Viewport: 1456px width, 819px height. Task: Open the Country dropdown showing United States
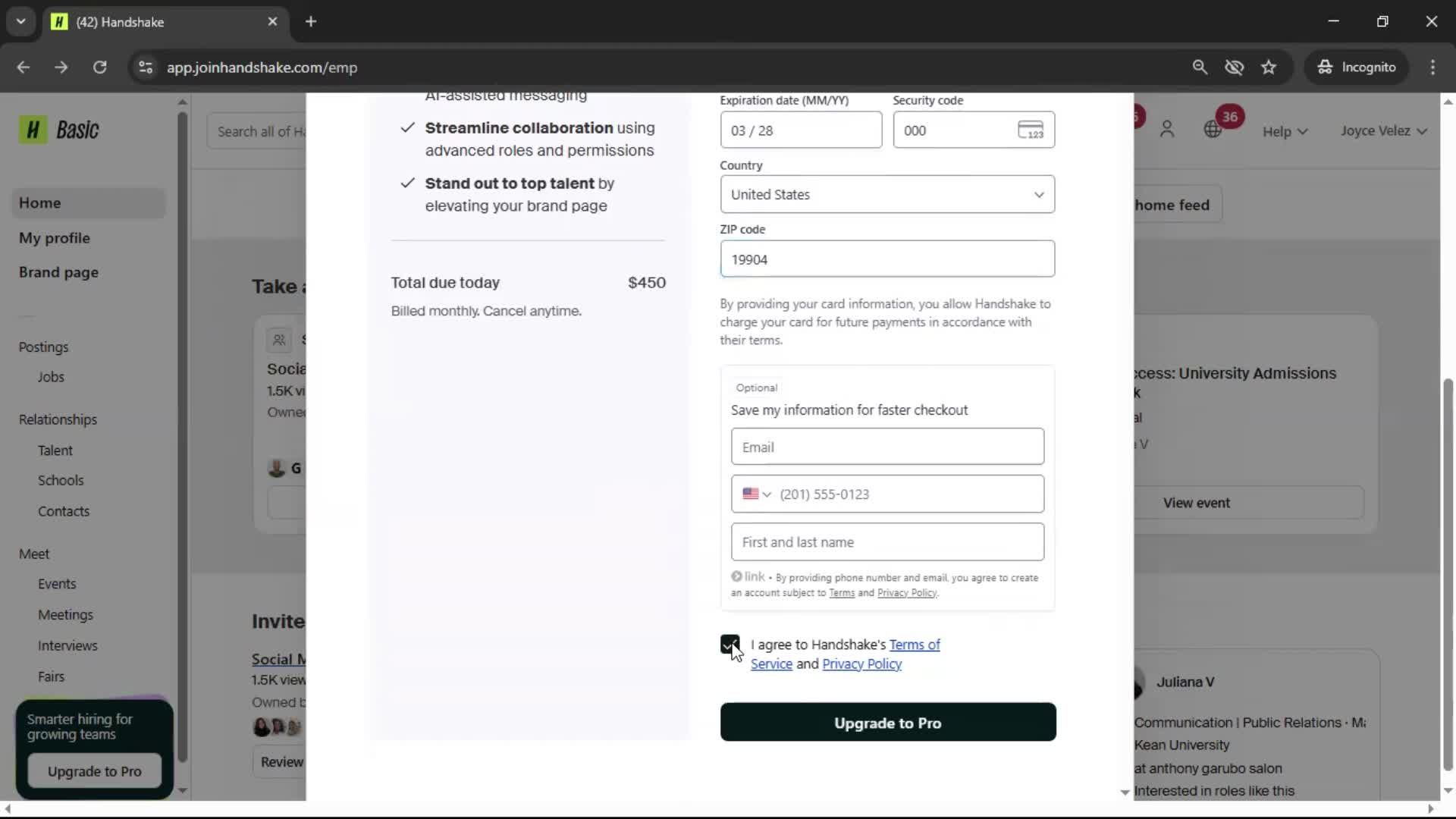tap(887, 194)
